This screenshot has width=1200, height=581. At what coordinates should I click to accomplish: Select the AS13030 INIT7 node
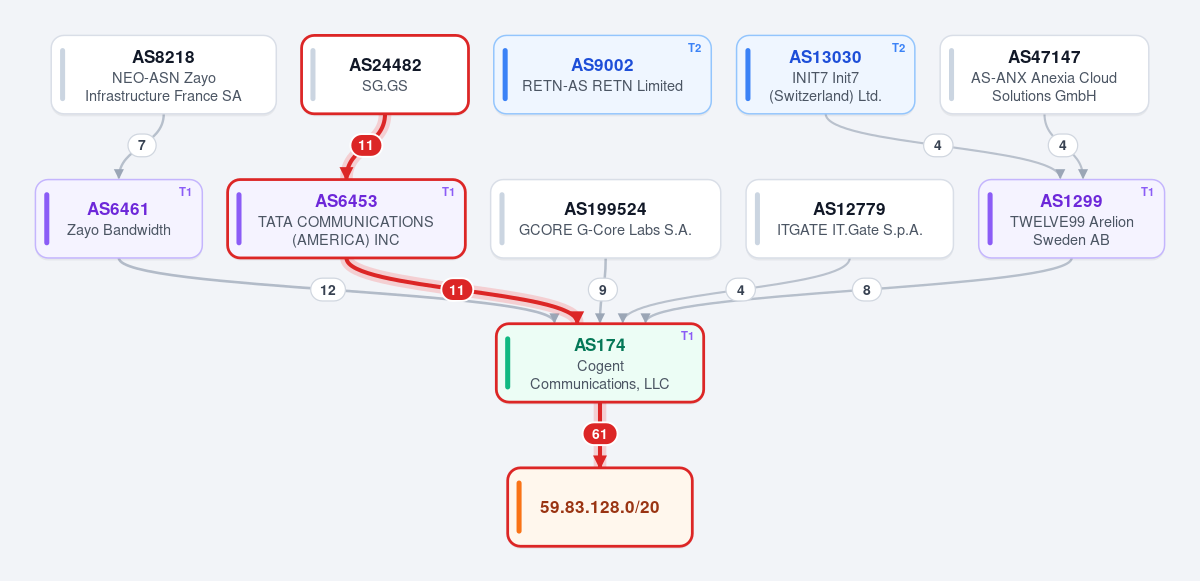[x=825, y=75]
